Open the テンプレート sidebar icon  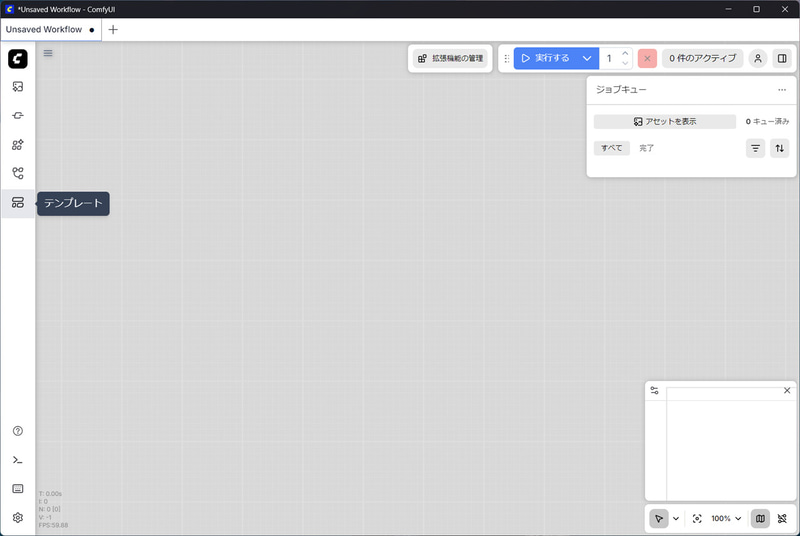coord(18,202)
